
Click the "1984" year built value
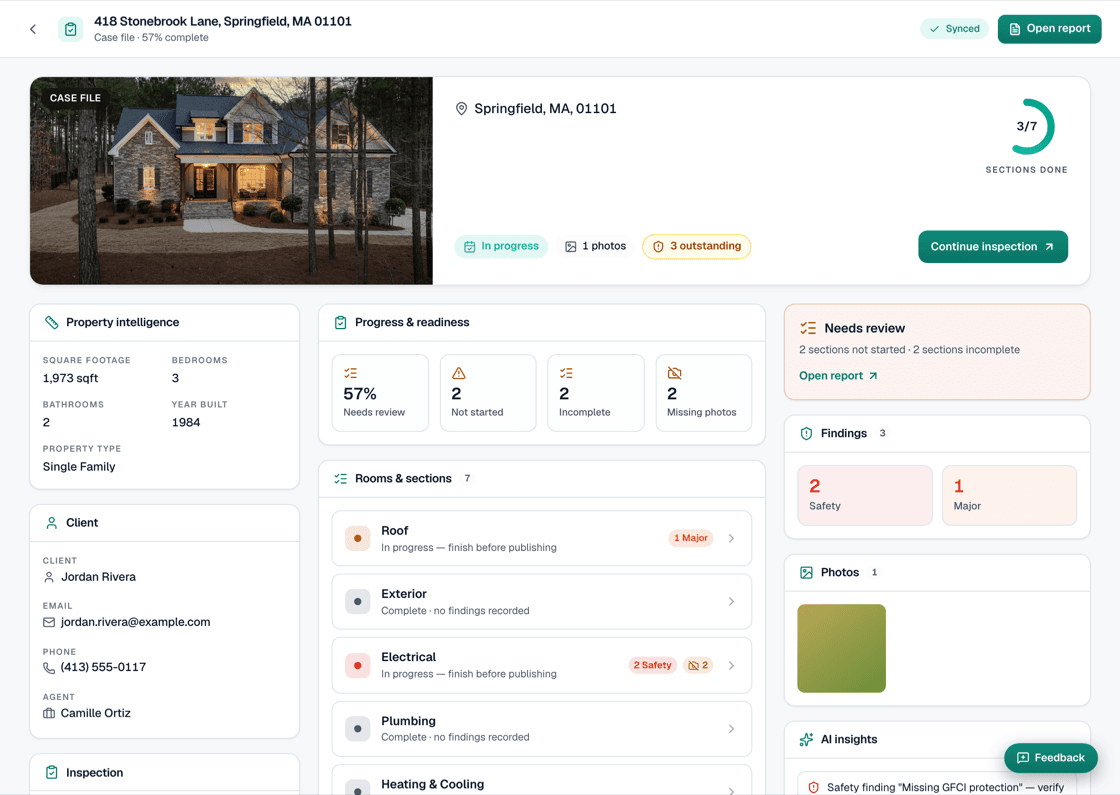[186, 422]
